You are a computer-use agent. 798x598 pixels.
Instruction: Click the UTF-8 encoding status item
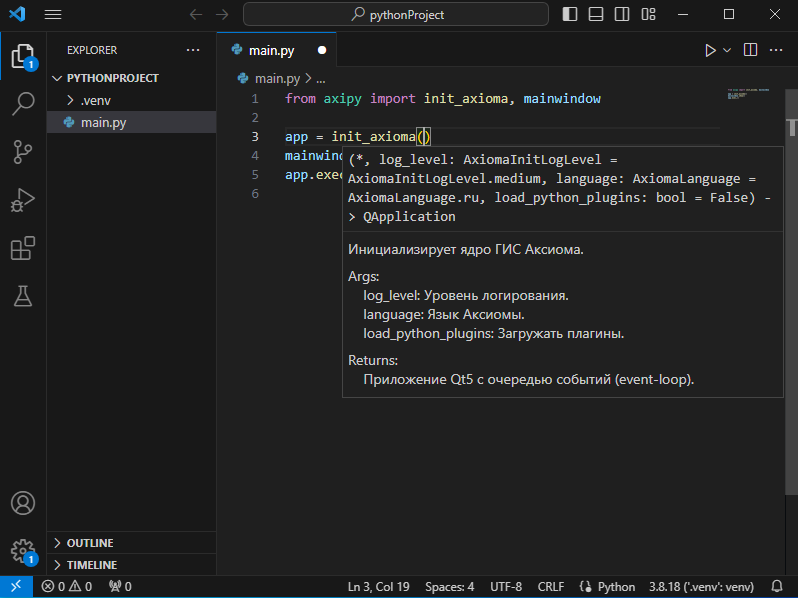coord(506,586)
